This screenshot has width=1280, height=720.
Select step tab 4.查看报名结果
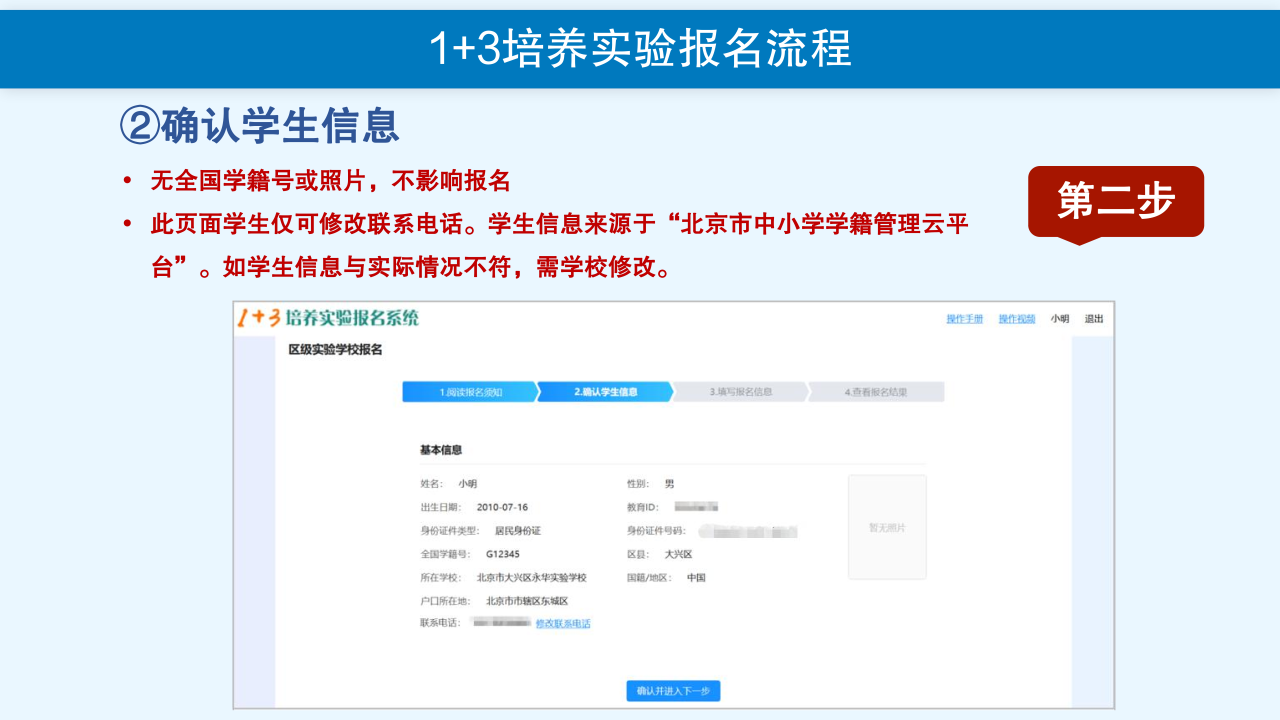coord(876,392)
